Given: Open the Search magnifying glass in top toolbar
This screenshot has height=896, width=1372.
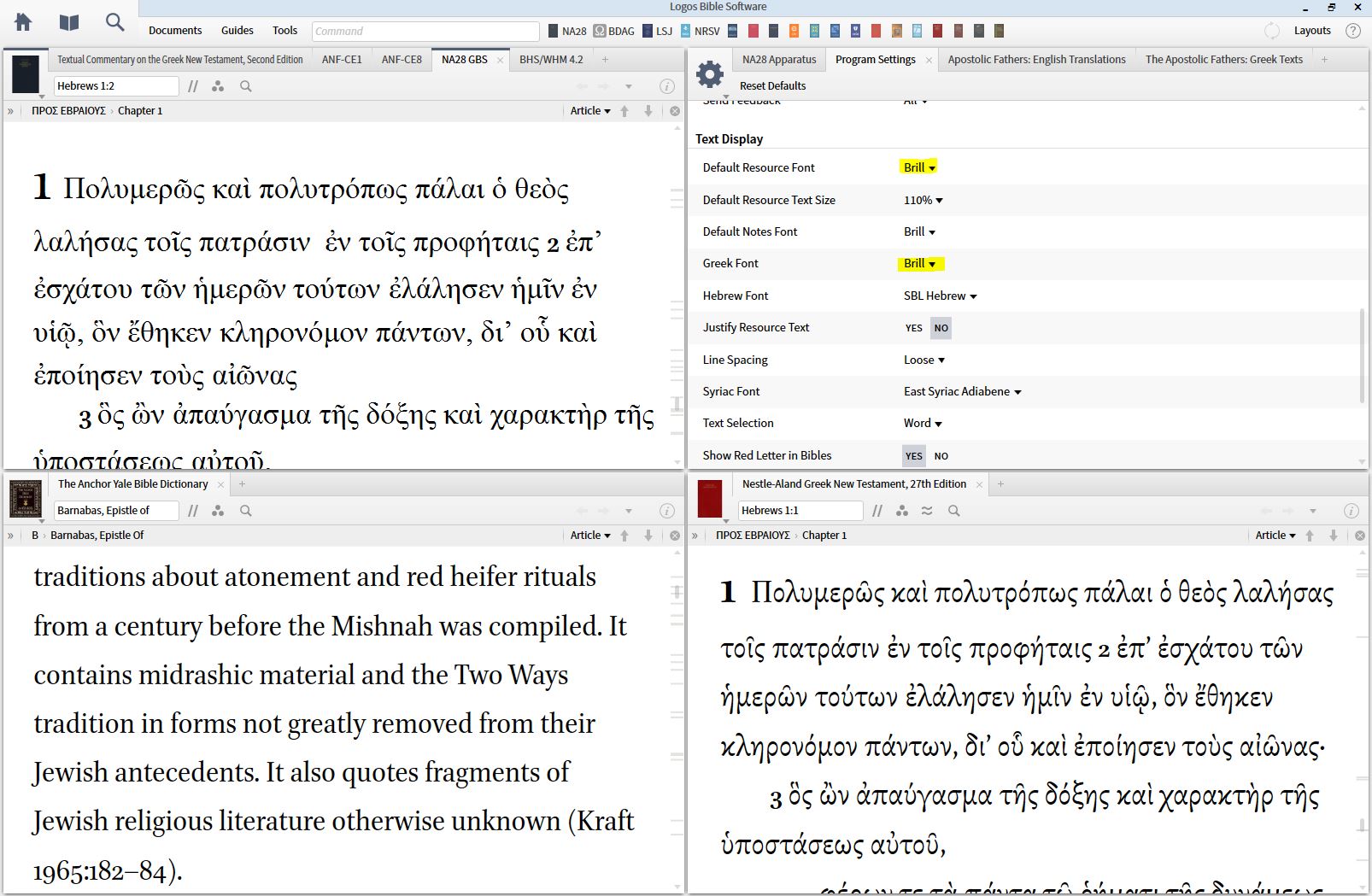Looking at the screenshot, I should 114,23.
